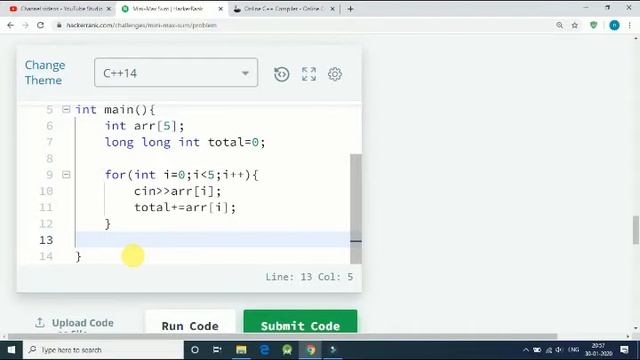Click the browser address bar URL

[141, 25]
